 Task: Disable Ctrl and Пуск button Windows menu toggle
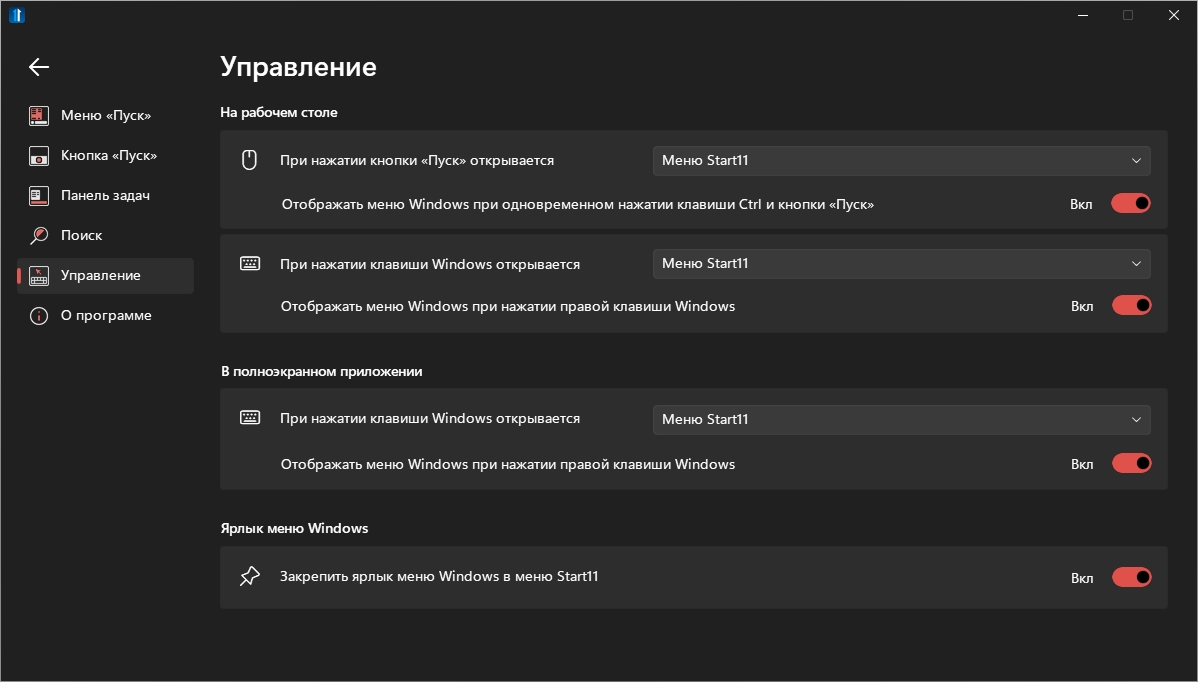click(x=1131, y=204)
